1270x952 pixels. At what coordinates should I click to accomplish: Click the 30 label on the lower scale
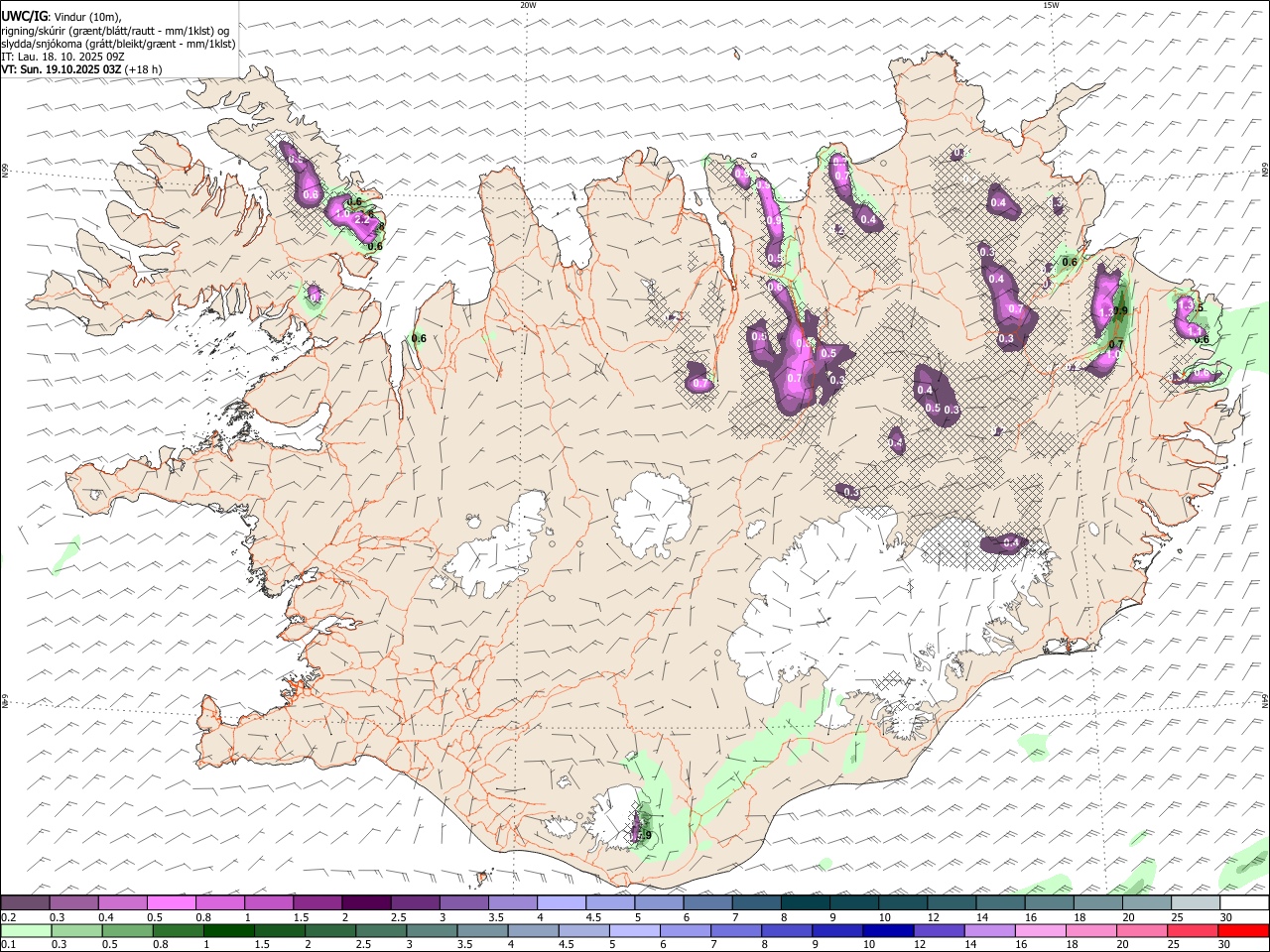[1225, 945]
